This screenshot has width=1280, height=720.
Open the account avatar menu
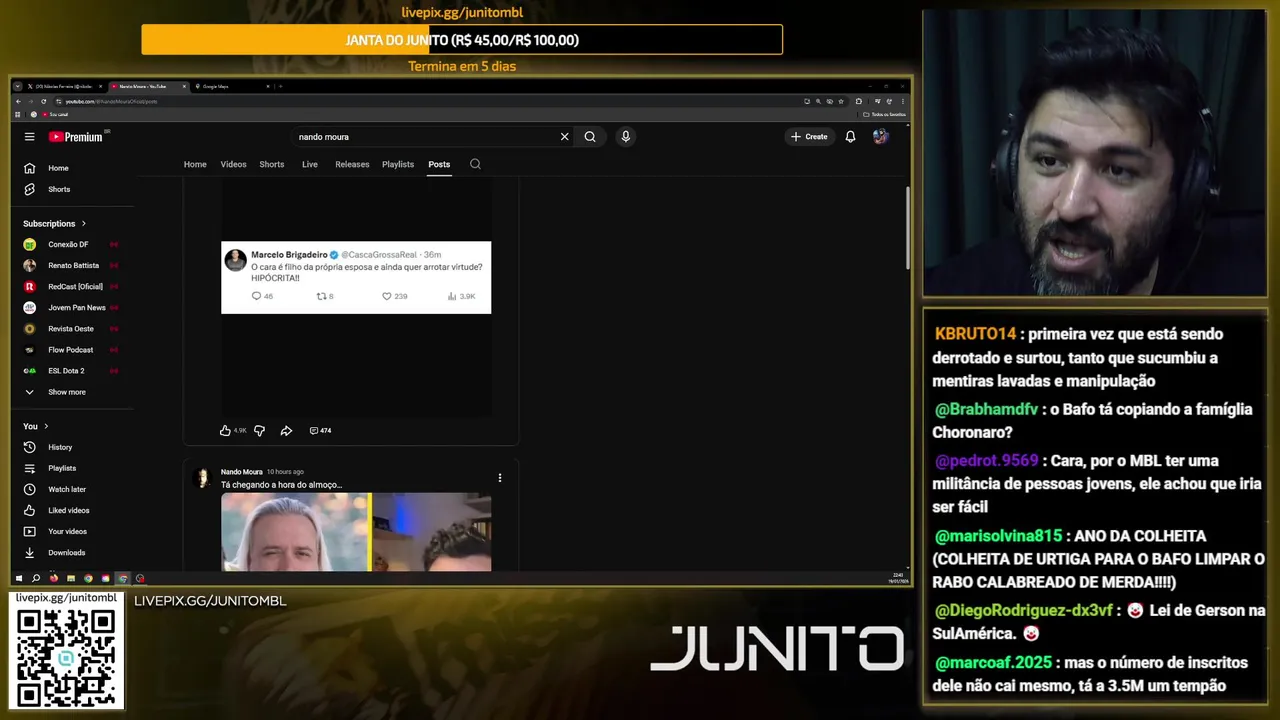[x=880, y=137]
